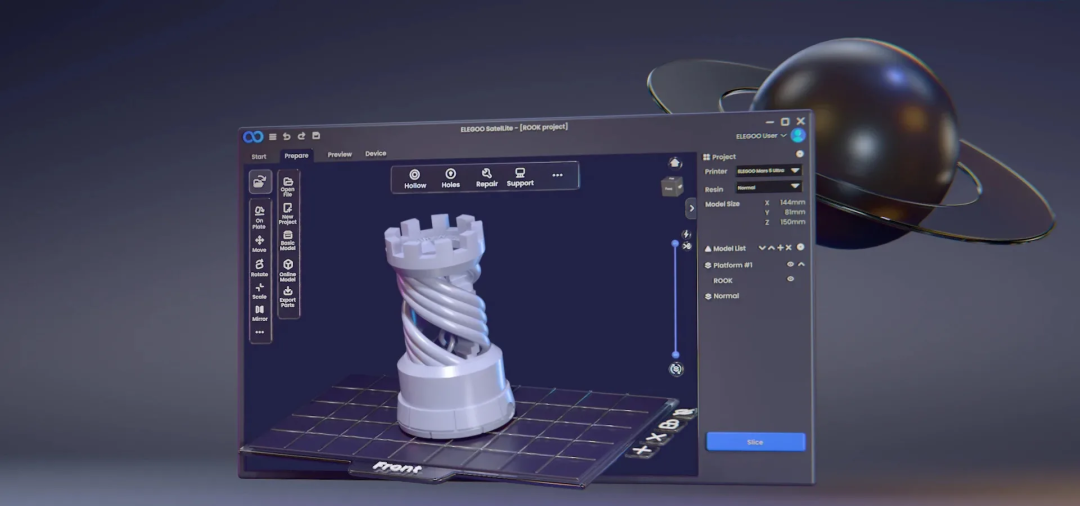Click the large open-folder icon button
The height and width of the screenshot is (506, 1080).
pos(260,182)
